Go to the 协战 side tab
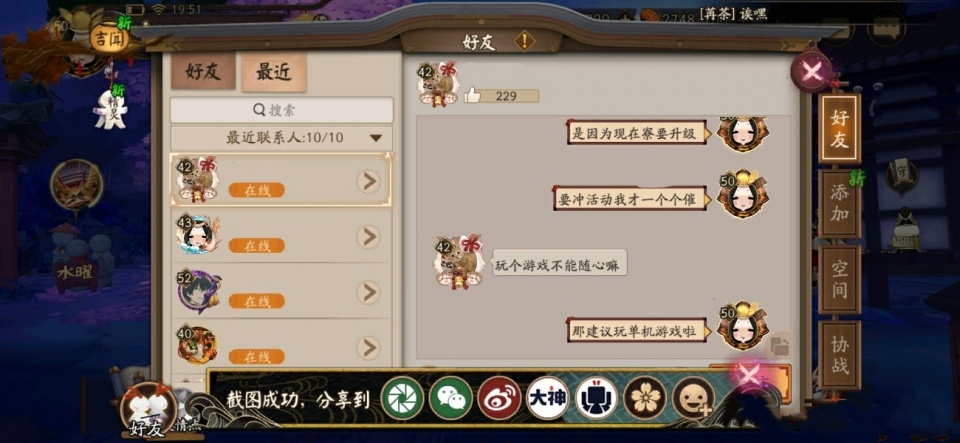This screenshot has height=443, width=960. tap(839, 355)
